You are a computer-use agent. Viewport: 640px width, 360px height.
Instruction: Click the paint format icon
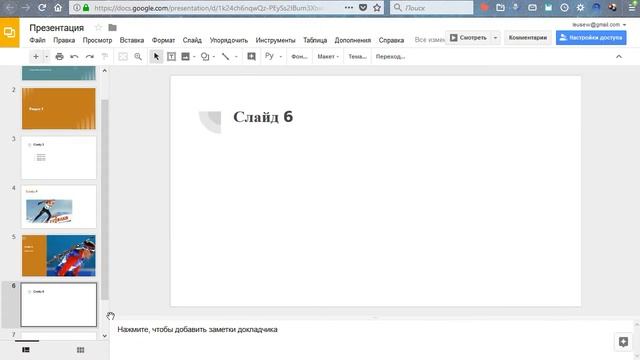coord(104,57)
